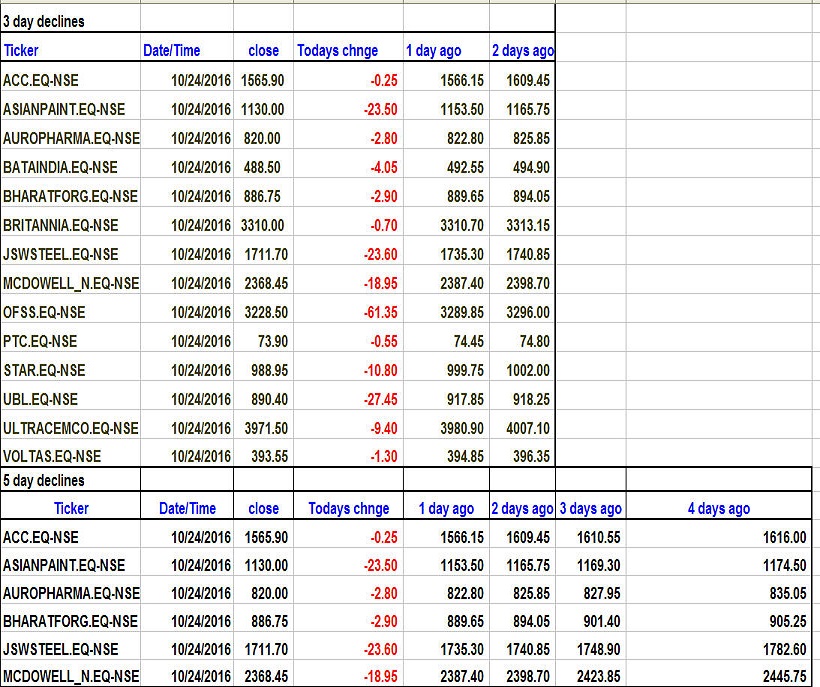Click the '4 days ago' column header
Viewport: 820px width, 687px height.
[x=718, y=508]
